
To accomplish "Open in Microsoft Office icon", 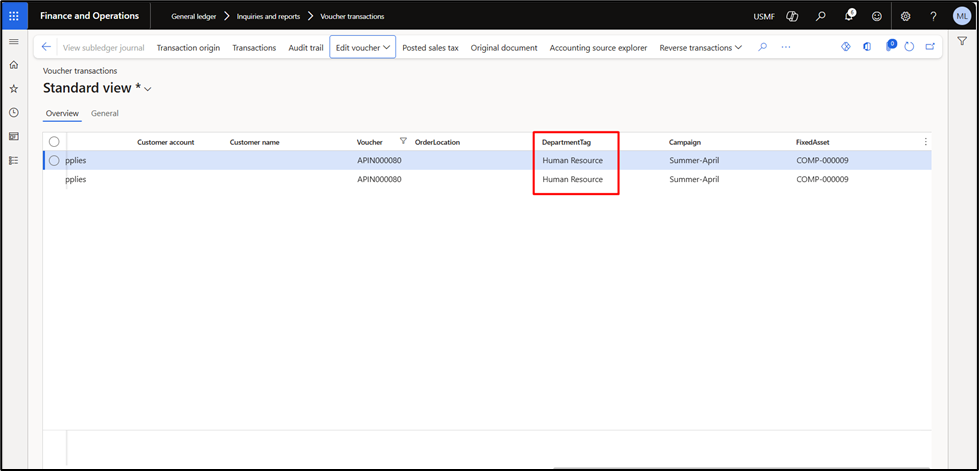I will point(867,47).
